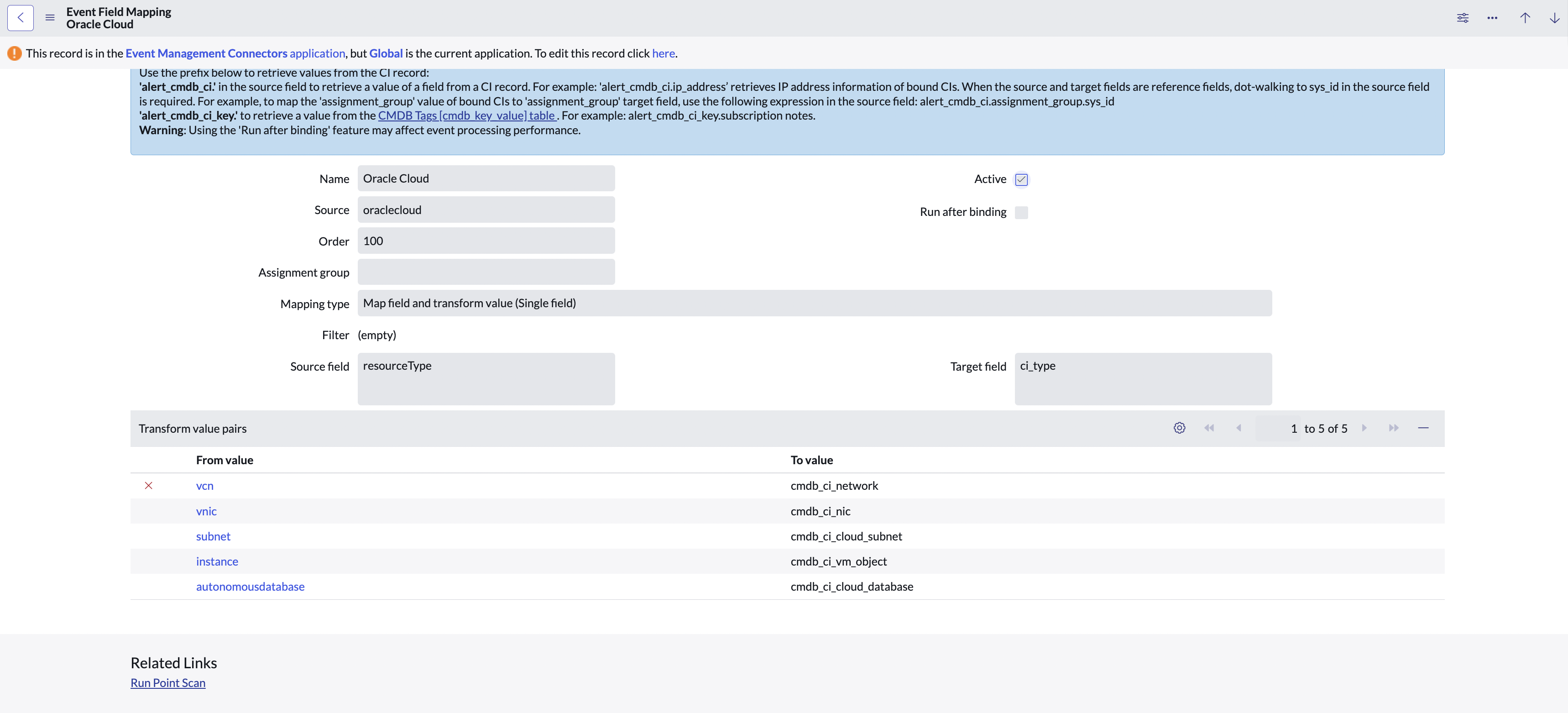Click the Filter (empty) value text
1568x713 pixels.
coord(377,335)
